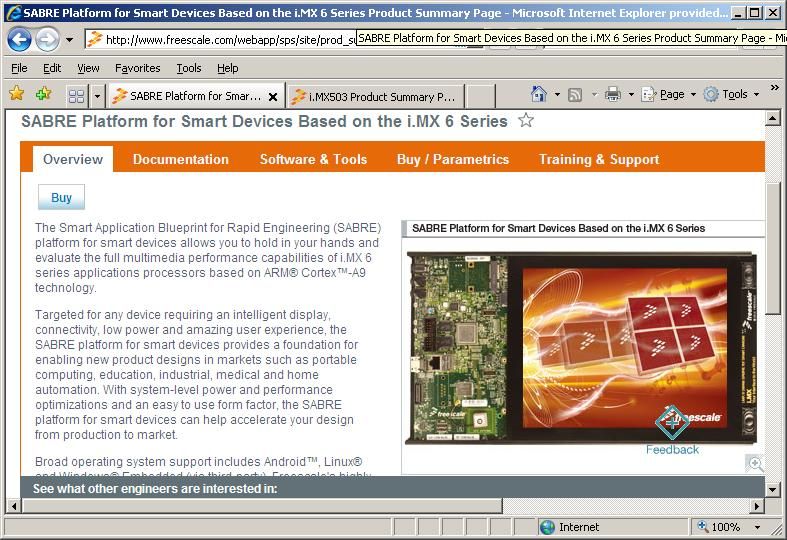Viewport: 787px width, 540px height.
Task: Open the Training & Support tab
Action: point(599,159)
